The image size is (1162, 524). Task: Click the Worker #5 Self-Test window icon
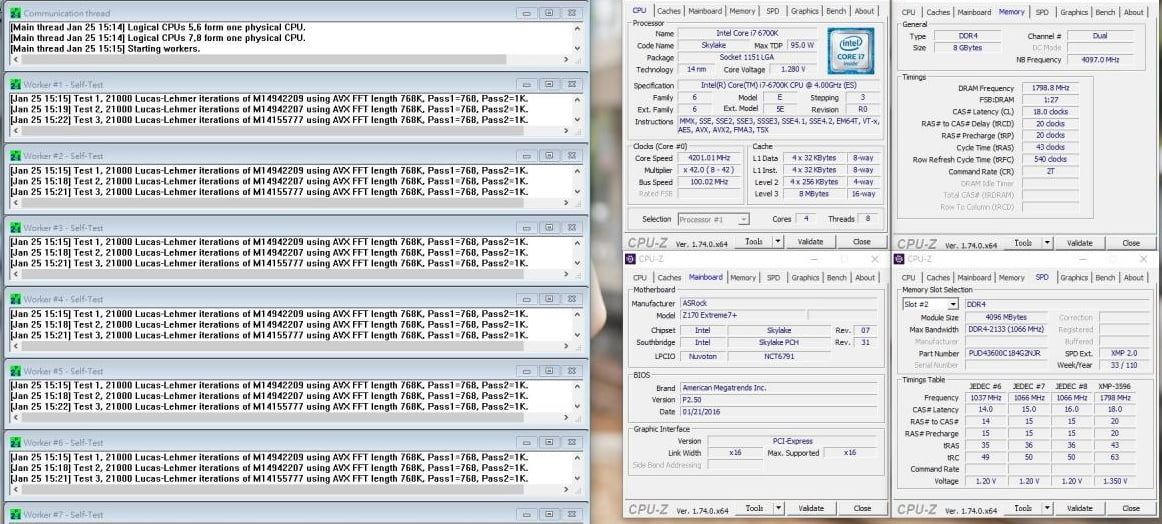pyautogui.click(x=15, y=371)
